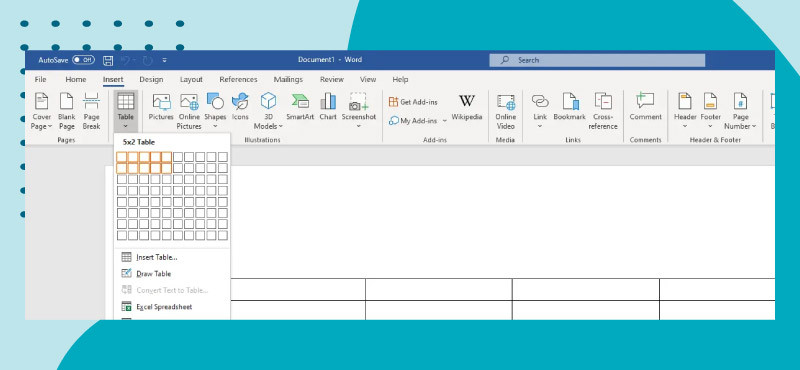800x370 pixels.
Task: Click the Save floppy disk icon
Action: [108, 60]
